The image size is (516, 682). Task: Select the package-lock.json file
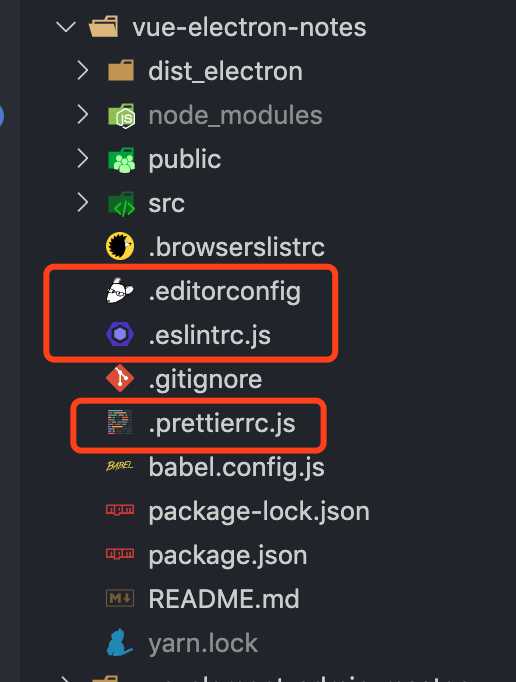pyautogui.click(x=259, y=512)
